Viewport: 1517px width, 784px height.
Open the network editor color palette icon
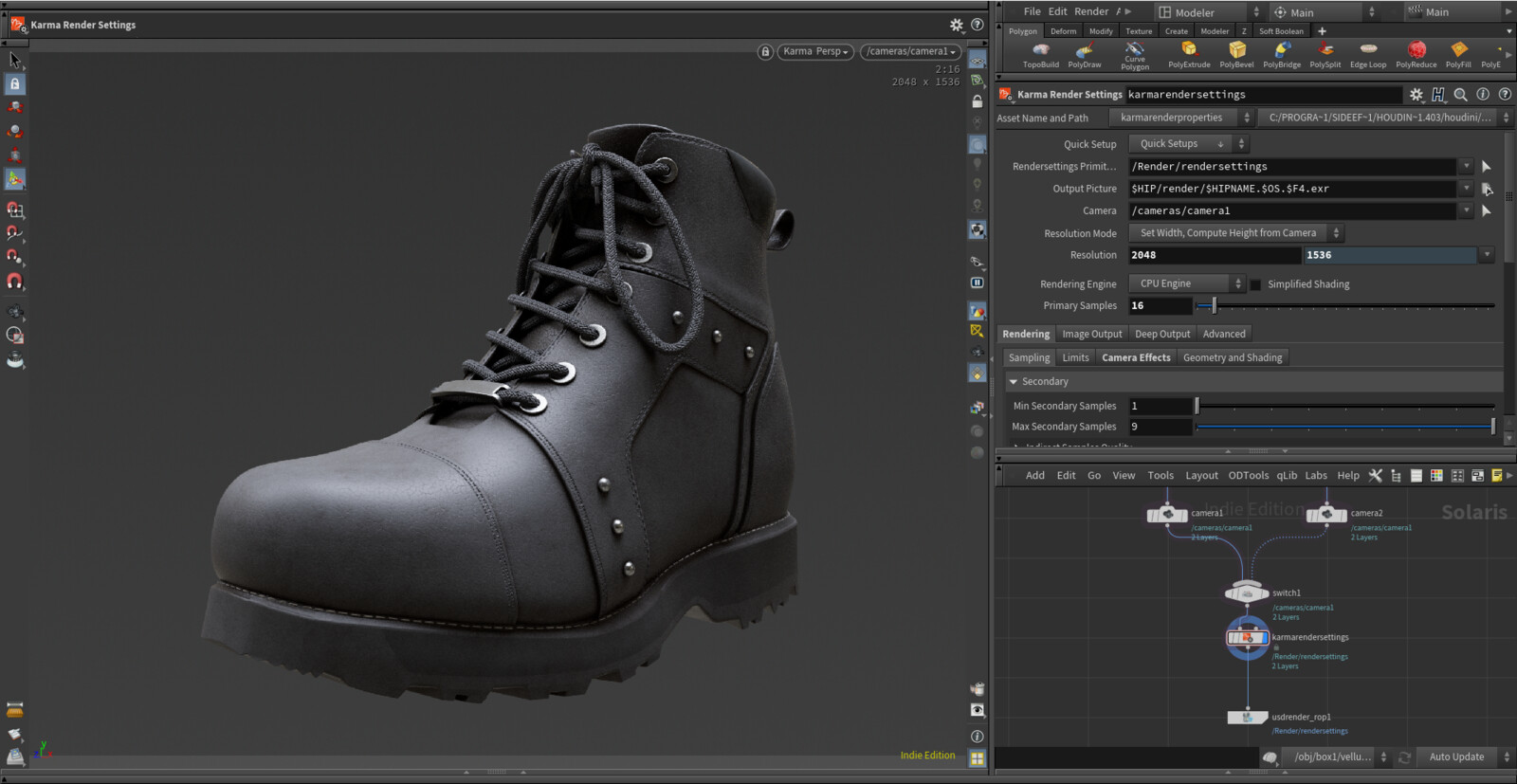click(x=1436, y=476)
